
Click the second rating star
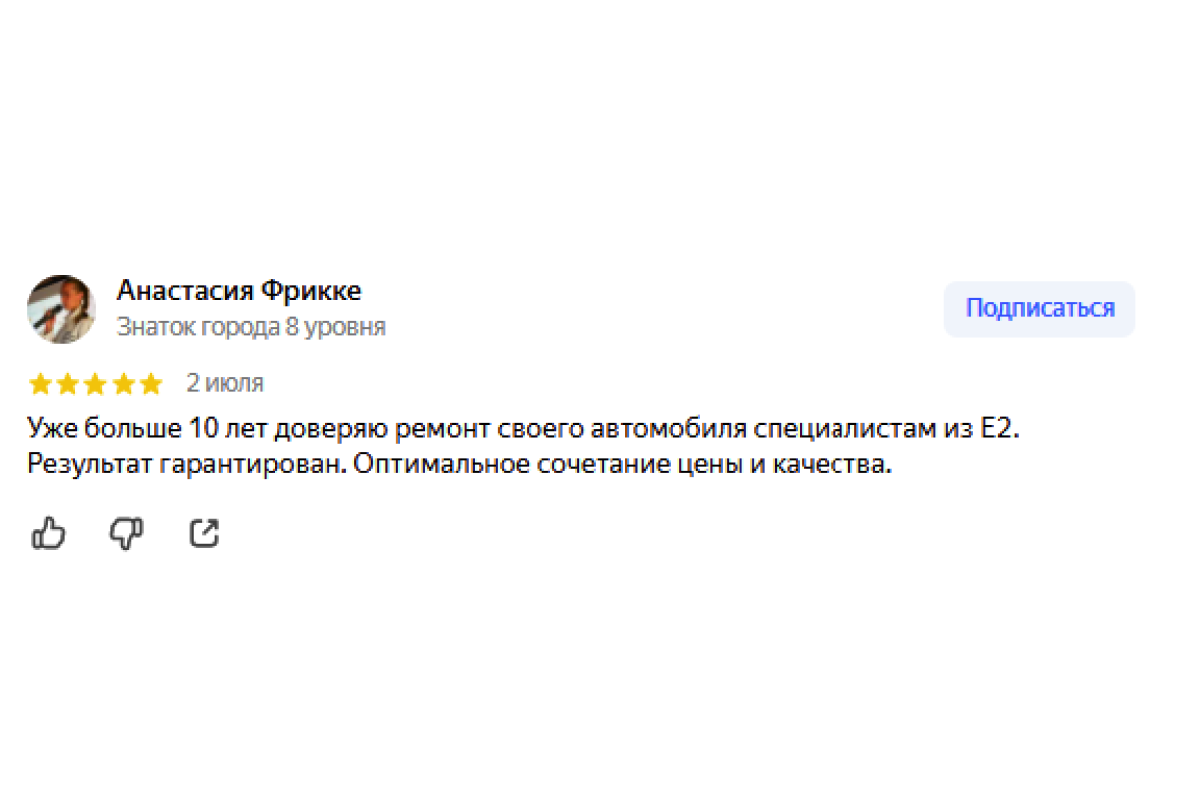pyautogui.click(x=68, y=384)
